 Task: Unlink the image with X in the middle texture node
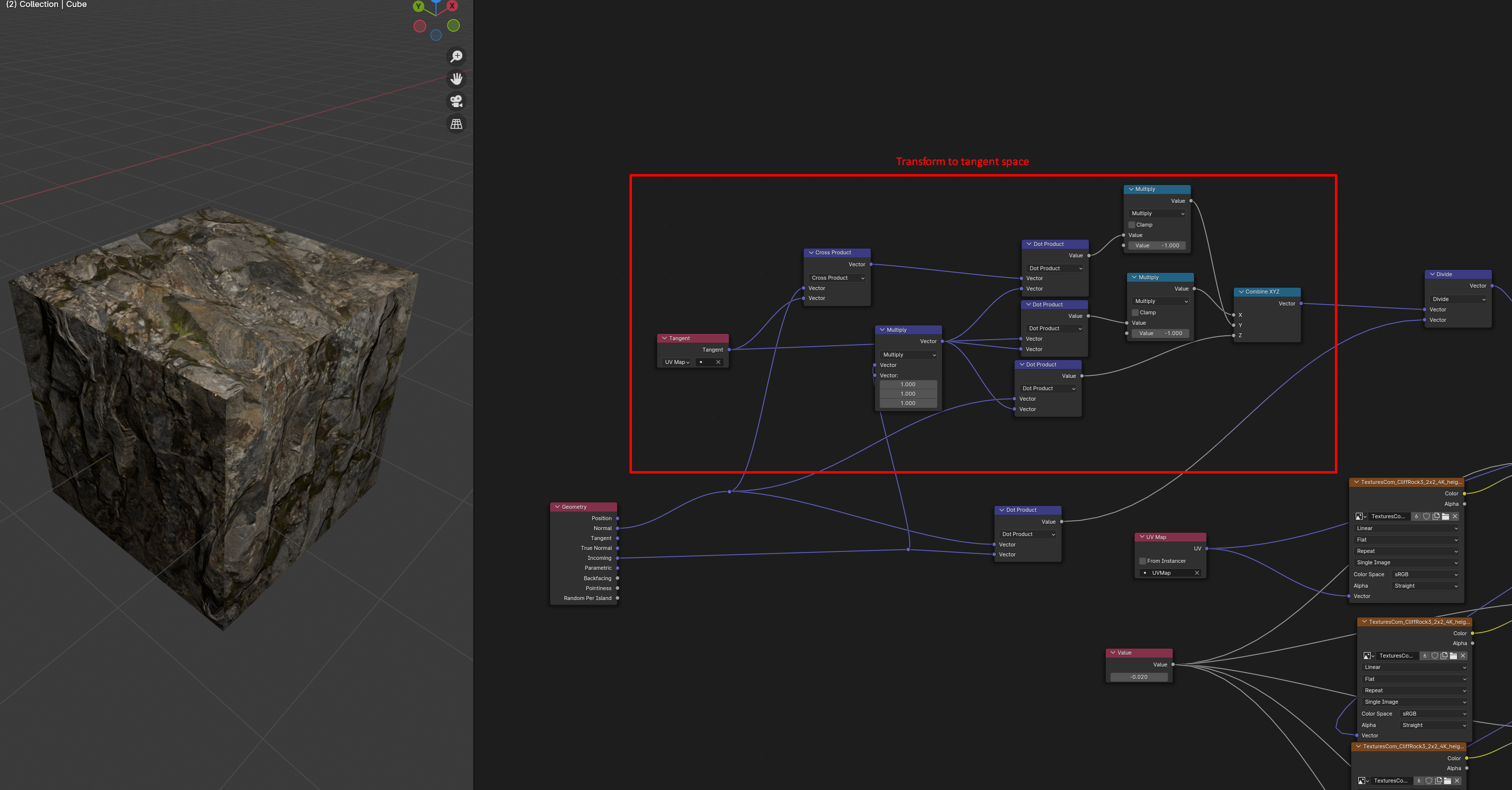point(1463,656)
